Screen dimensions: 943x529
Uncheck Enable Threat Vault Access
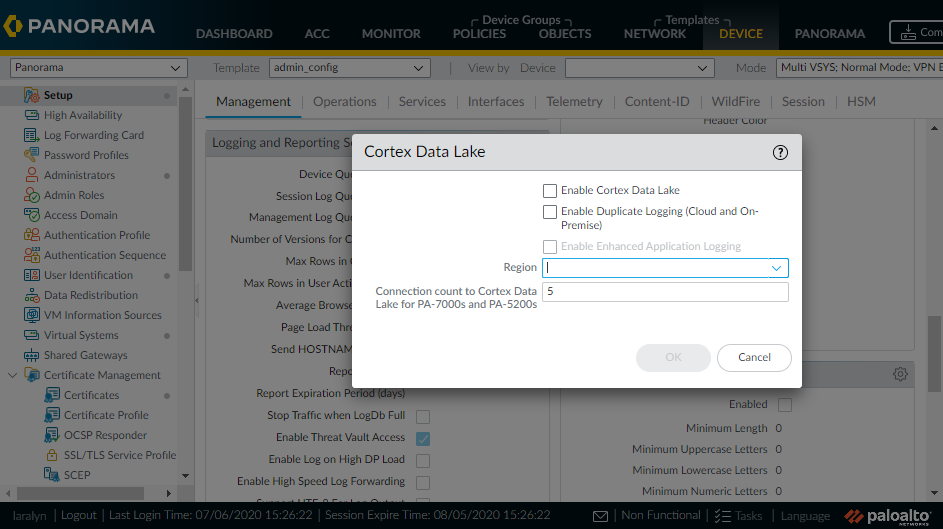point(423,438)
